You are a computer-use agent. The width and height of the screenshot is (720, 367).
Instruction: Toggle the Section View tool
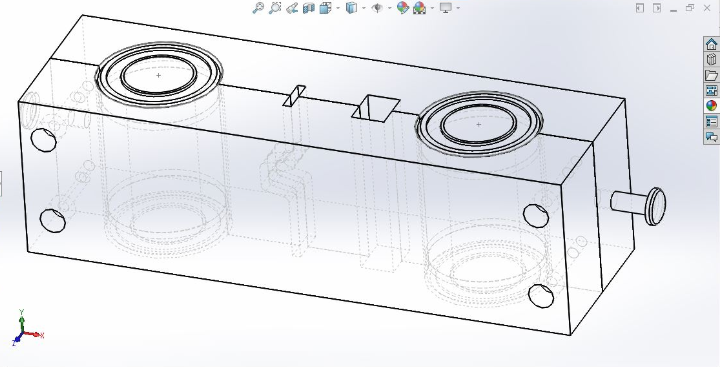pos(309,8)
